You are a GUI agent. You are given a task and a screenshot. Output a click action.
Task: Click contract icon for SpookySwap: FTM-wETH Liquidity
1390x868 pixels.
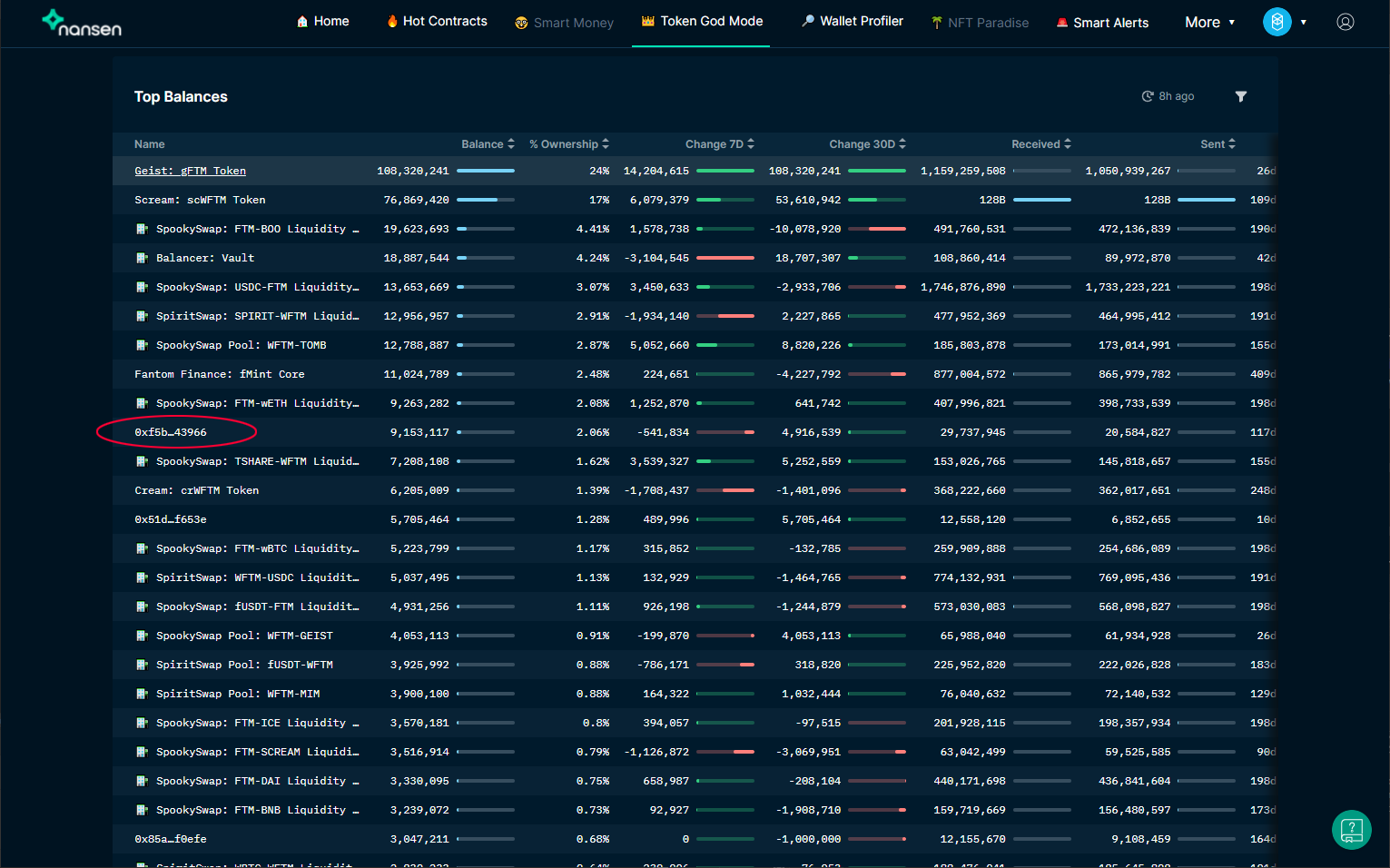click(142, 403)
